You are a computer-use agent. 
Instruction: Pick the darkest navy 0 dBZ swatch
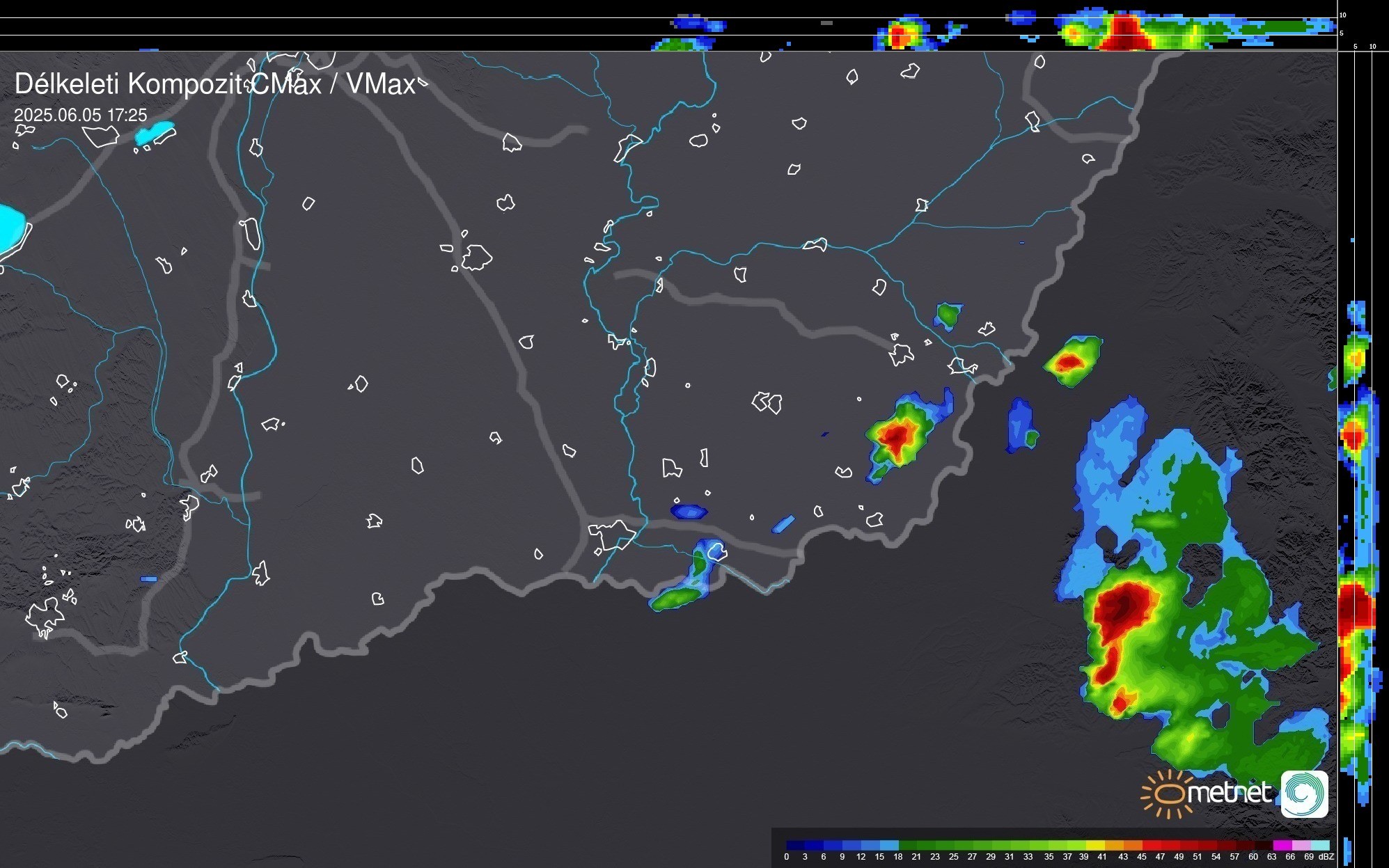[796, 846]
